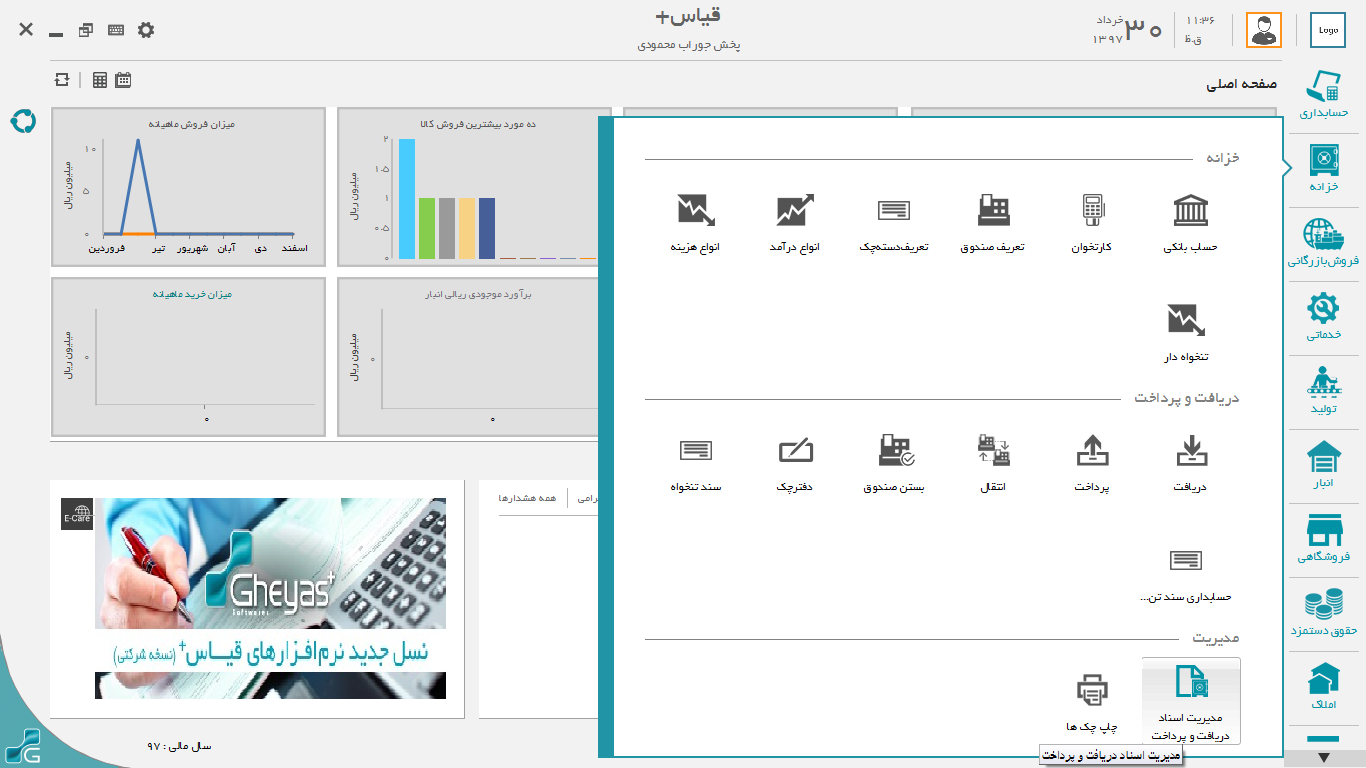Open the میزان خرید ماهیانه chart
The width and height of the screenshot is (1366, 768).
[188, 357]
